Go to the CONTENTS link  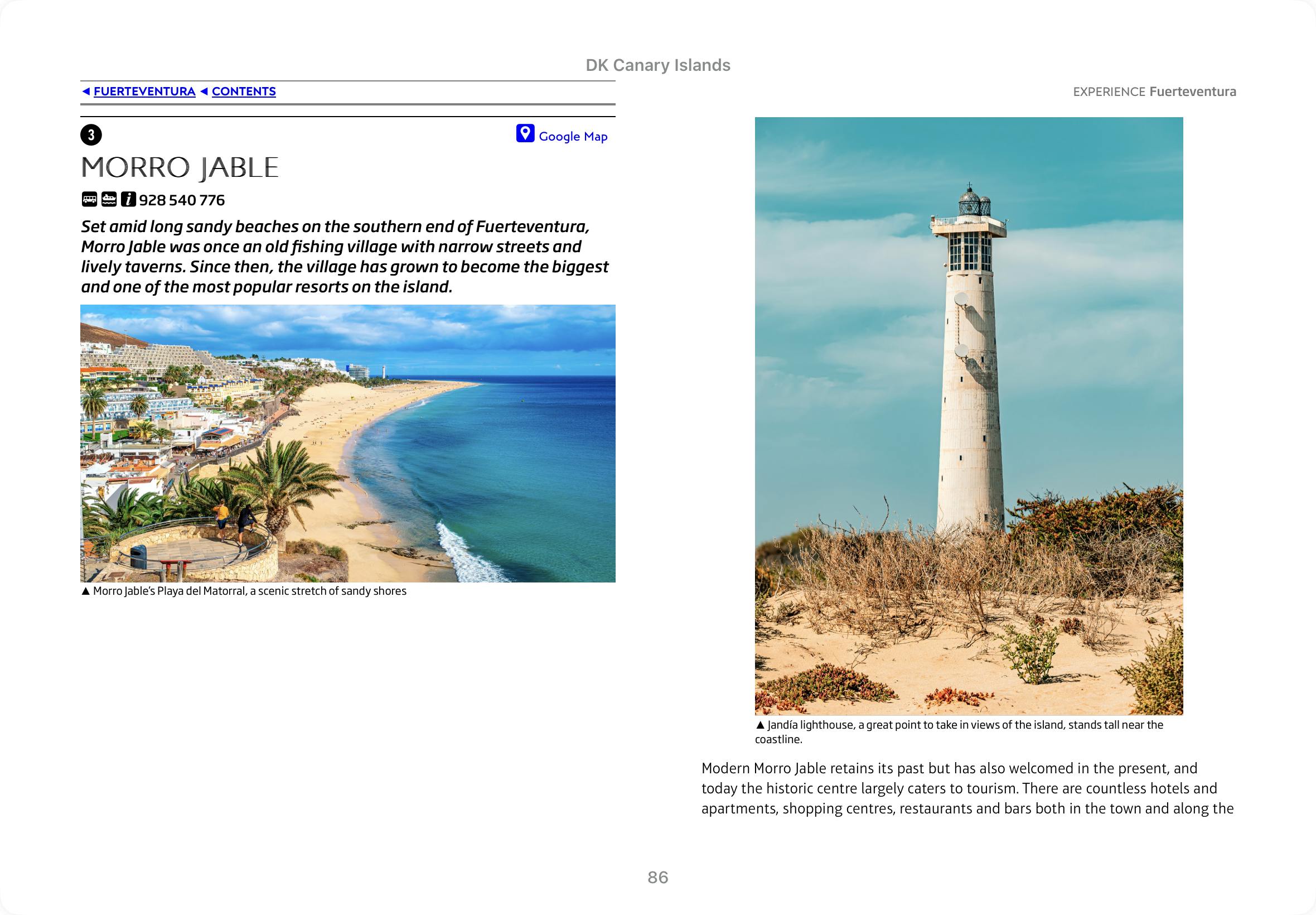click(x=244, y=92)
